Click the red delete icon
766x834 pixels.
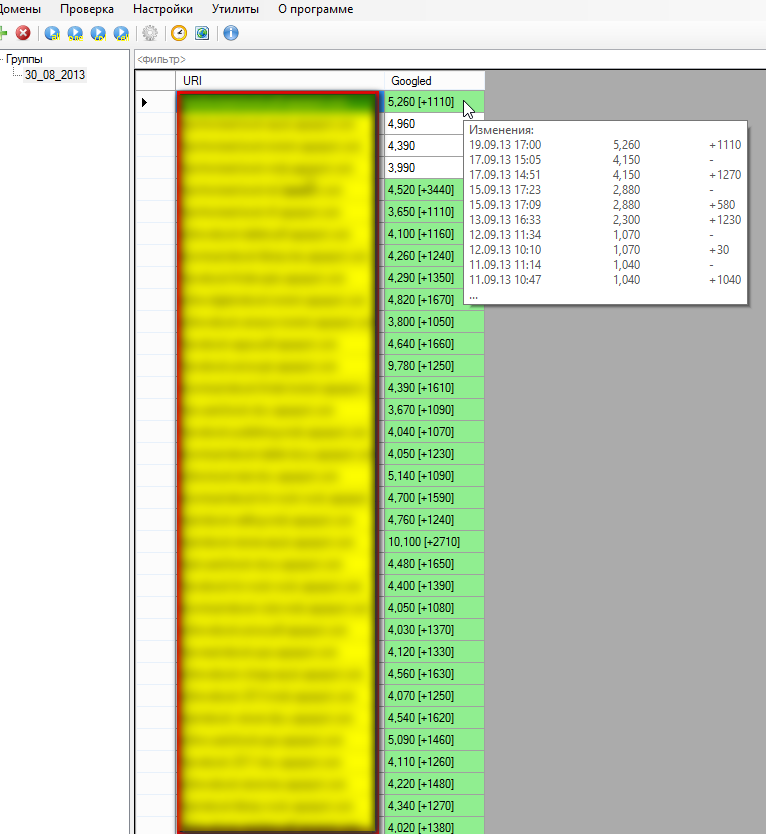(23, 33)
